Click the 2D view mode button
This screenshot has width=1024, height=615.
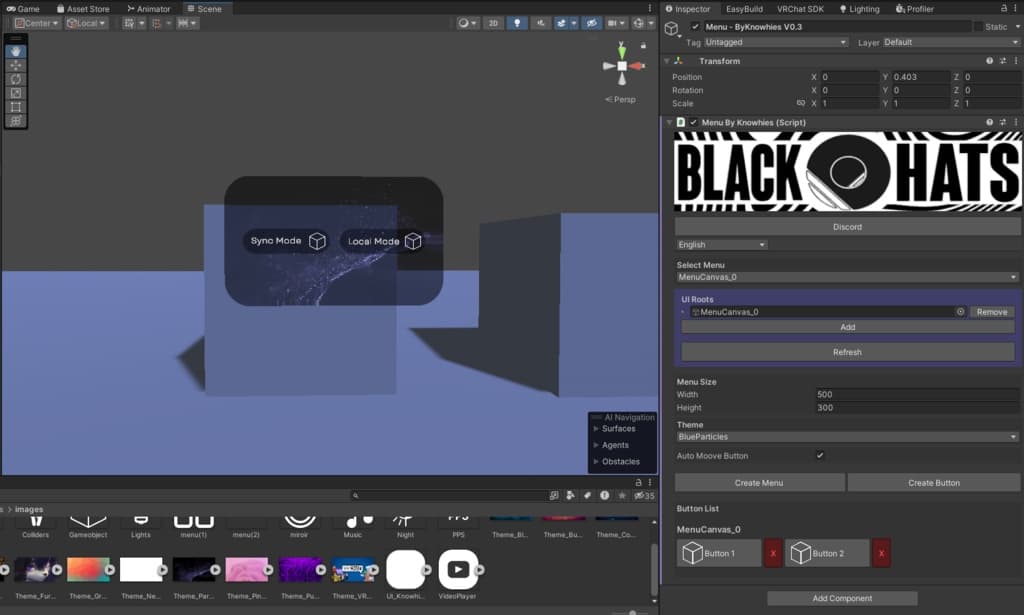[x=493, y=23]
